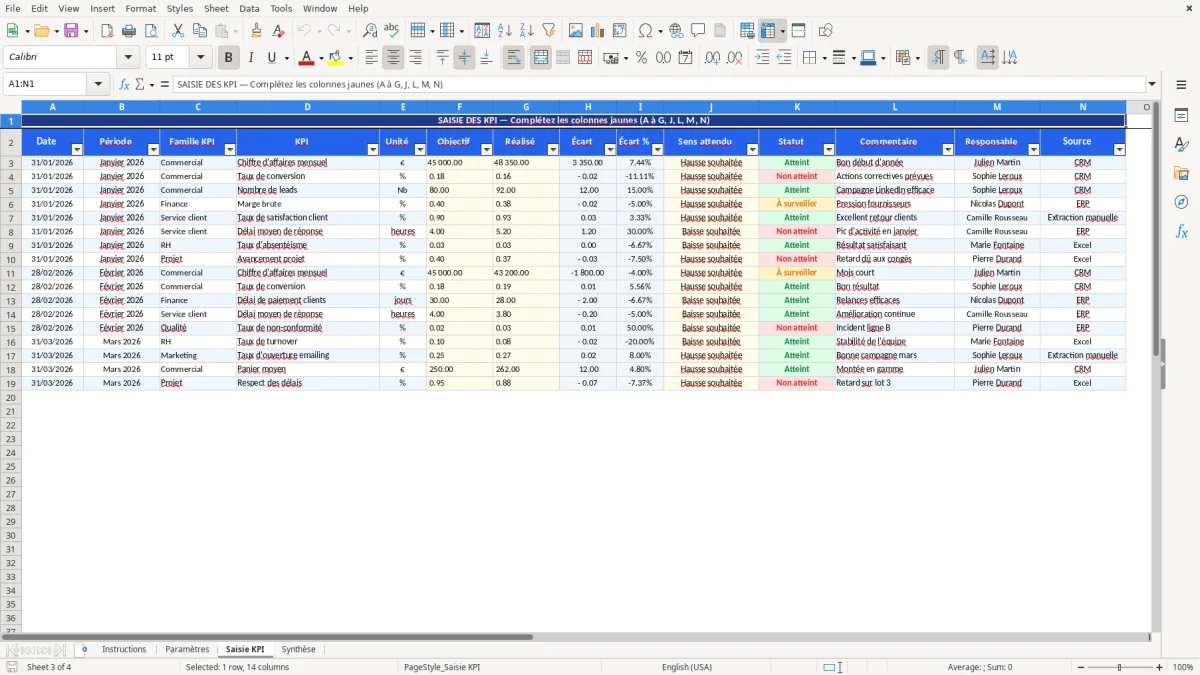Open Find and Replace icon

pos(370,31)
